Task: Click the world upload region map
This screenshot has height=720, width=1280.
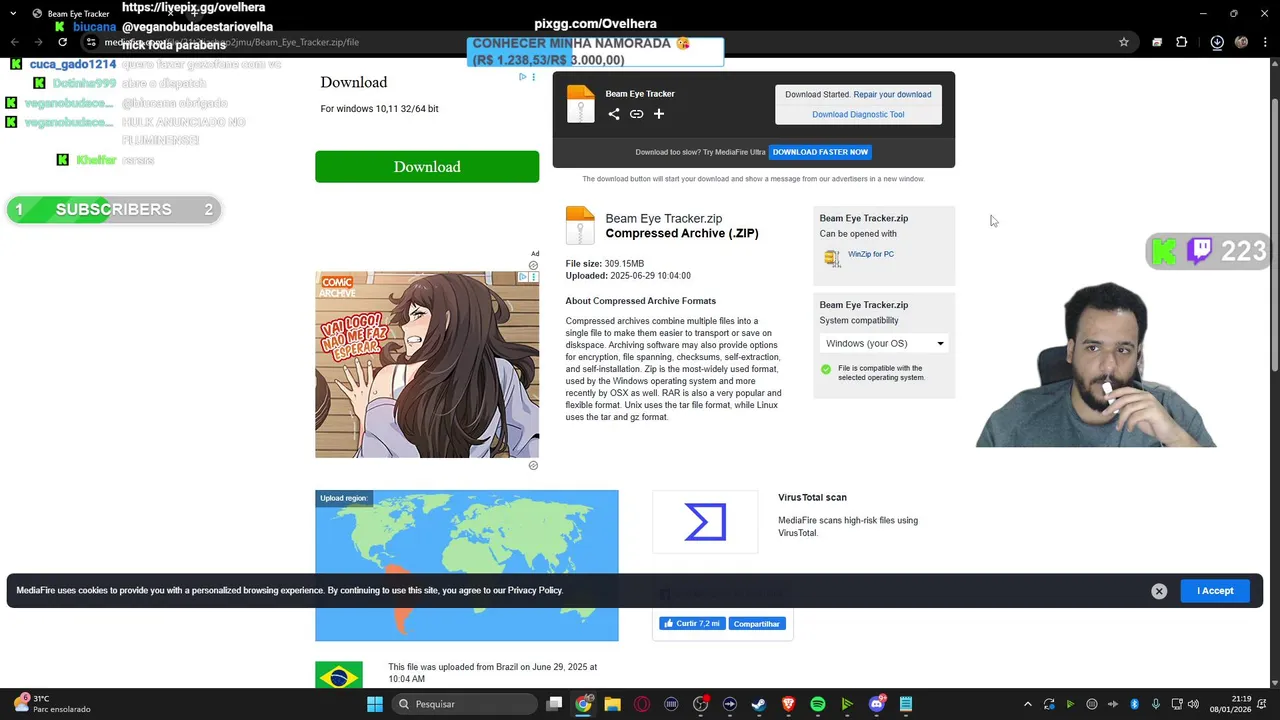Action: [x=467, y=565]
